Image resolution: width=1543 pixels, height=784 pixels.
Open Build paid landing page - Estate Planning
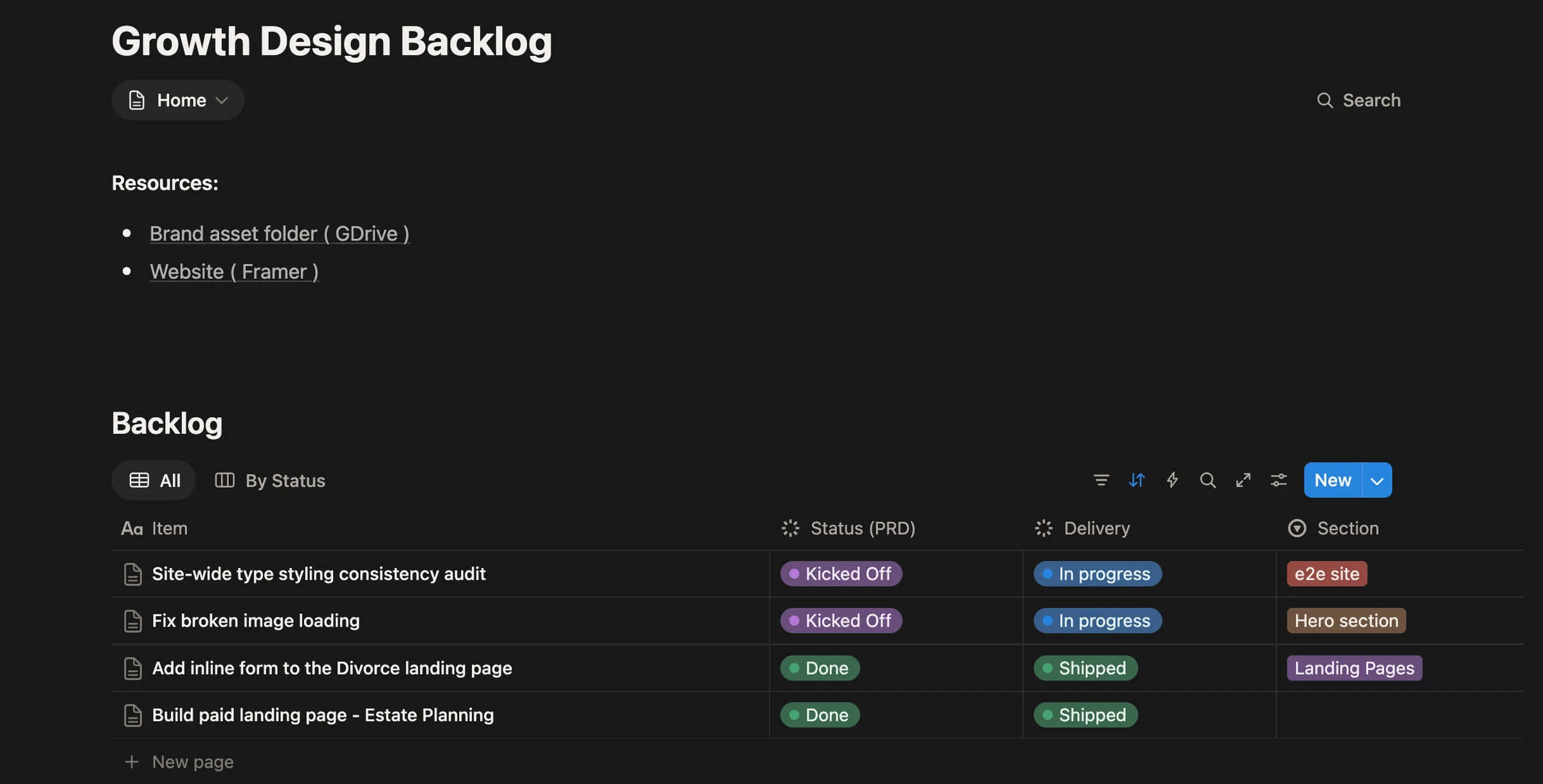point(323,715)
